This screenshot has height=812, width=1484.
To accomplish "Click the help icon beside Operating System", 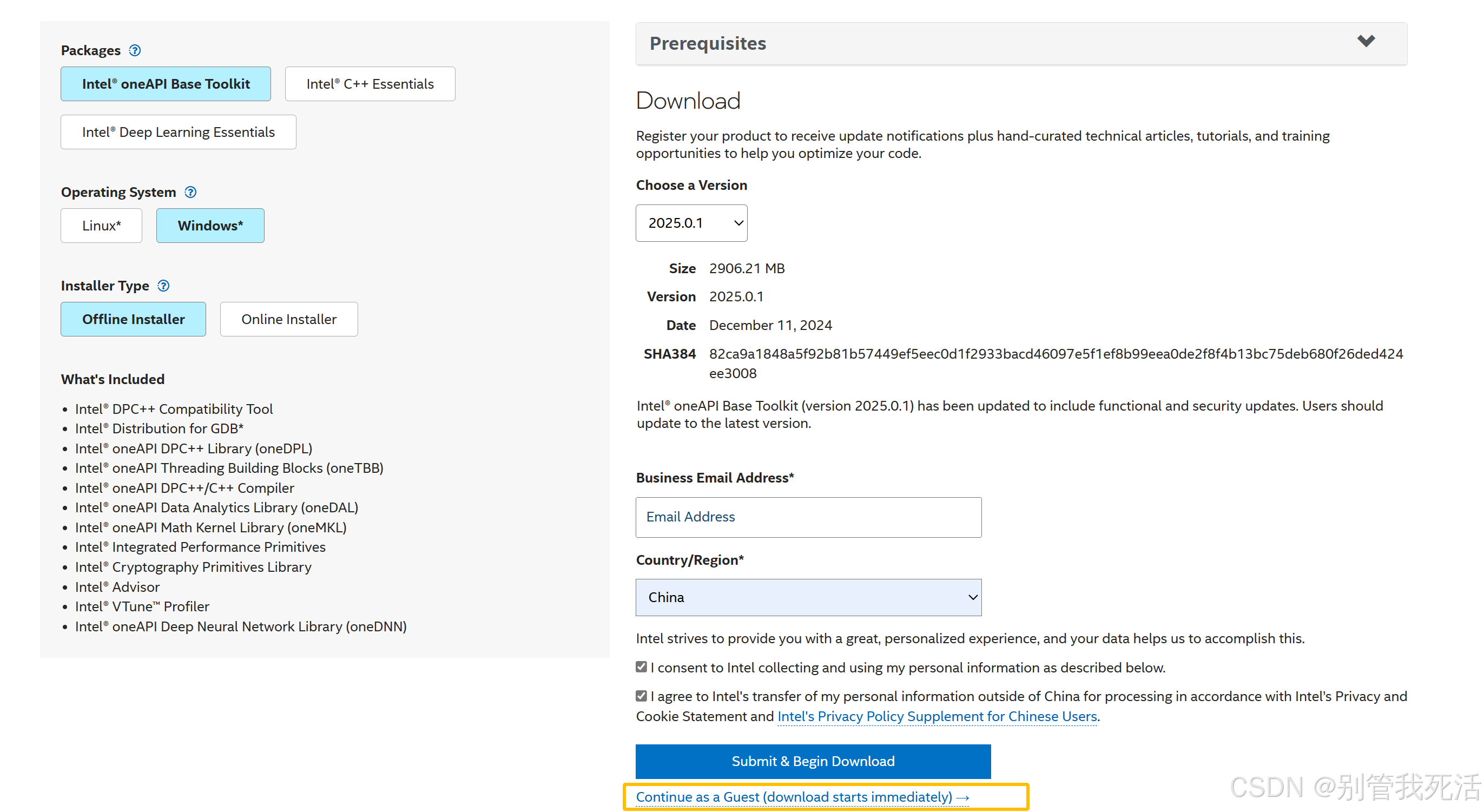I will [x=190, y=192].
